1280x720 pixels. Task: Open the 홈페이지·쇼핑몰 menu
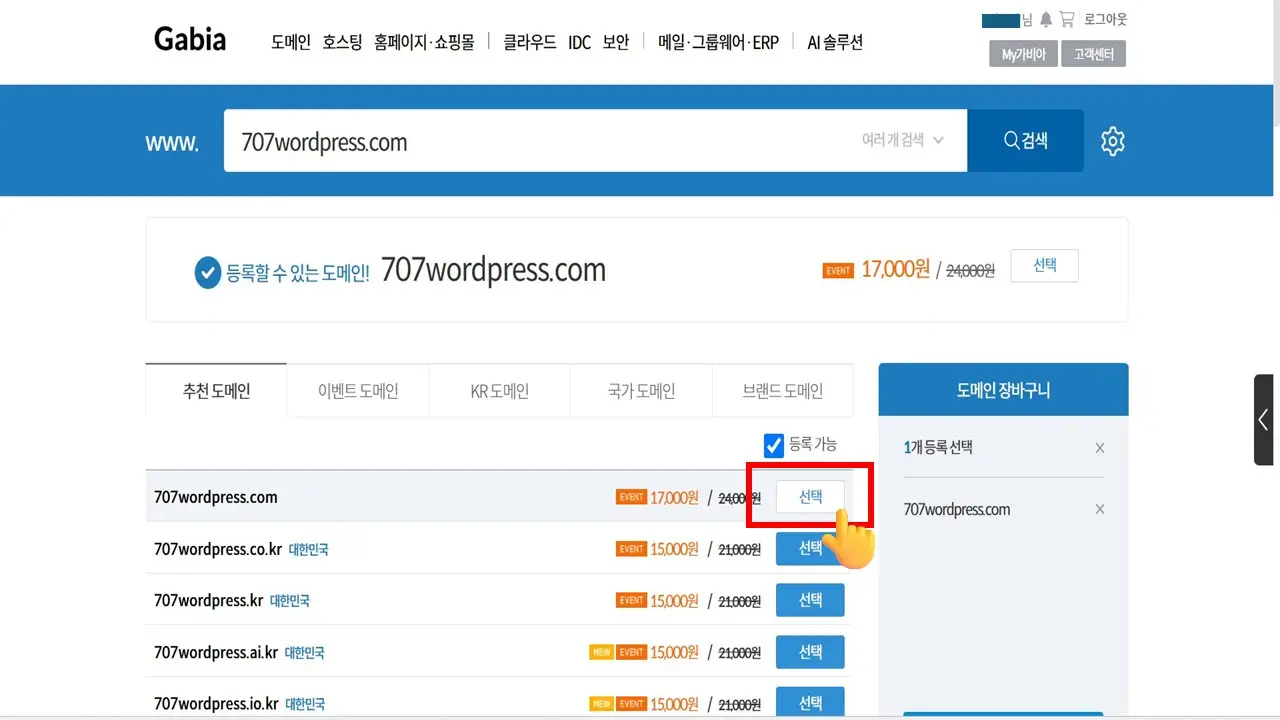click(424, 42)
